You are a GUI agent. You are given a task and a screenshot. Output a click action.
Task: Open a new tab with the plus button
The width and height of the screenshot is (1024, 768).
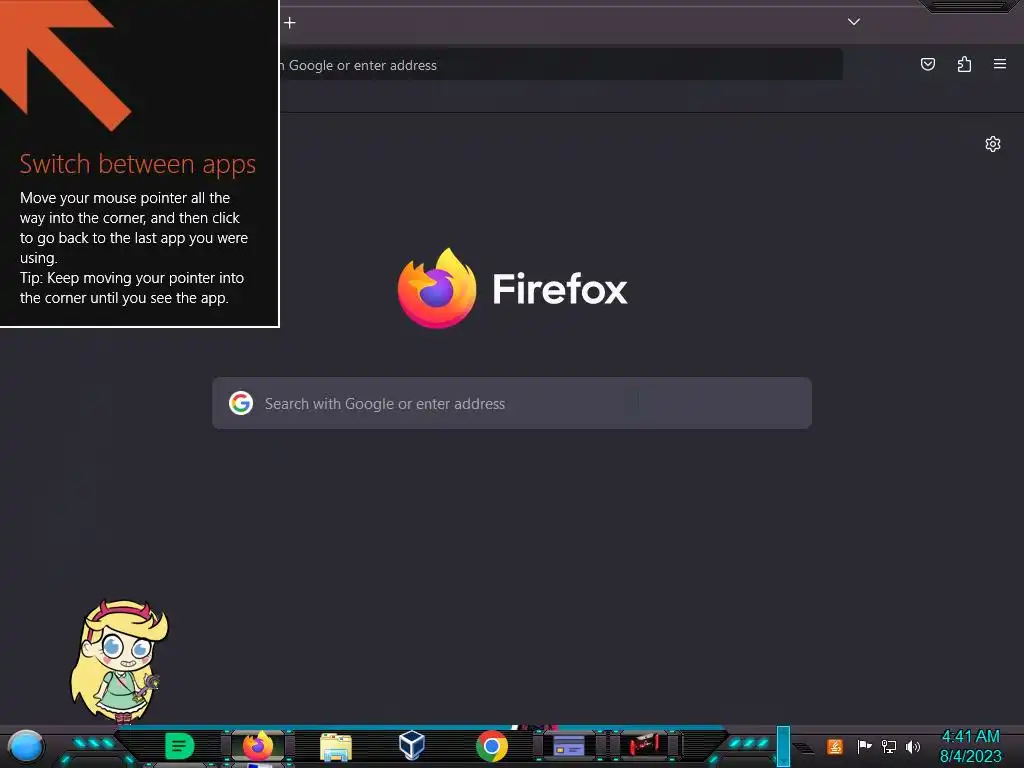tap(290, 23)
